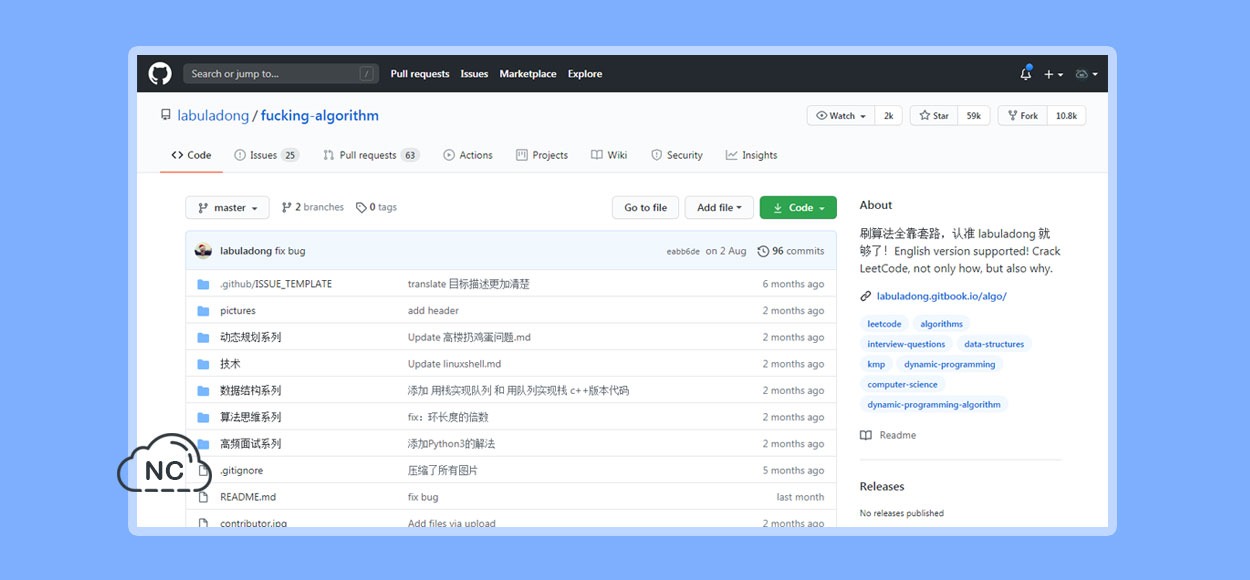This screenshot has width=1250, height=580.
Task: Open the notifications bell
Action: (1025, 74)
